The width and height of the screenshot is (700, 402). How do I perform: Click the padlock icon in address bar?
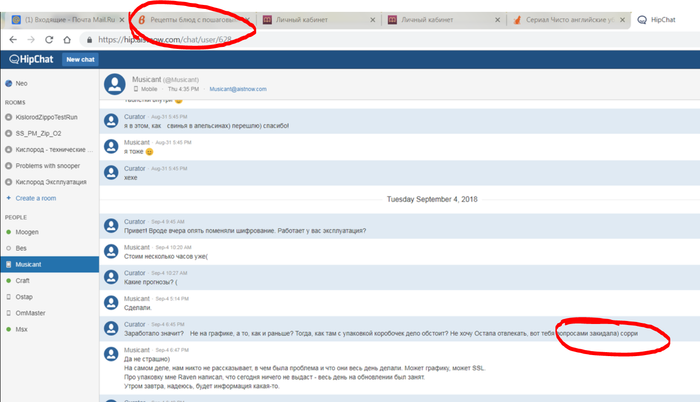(89, 40)
